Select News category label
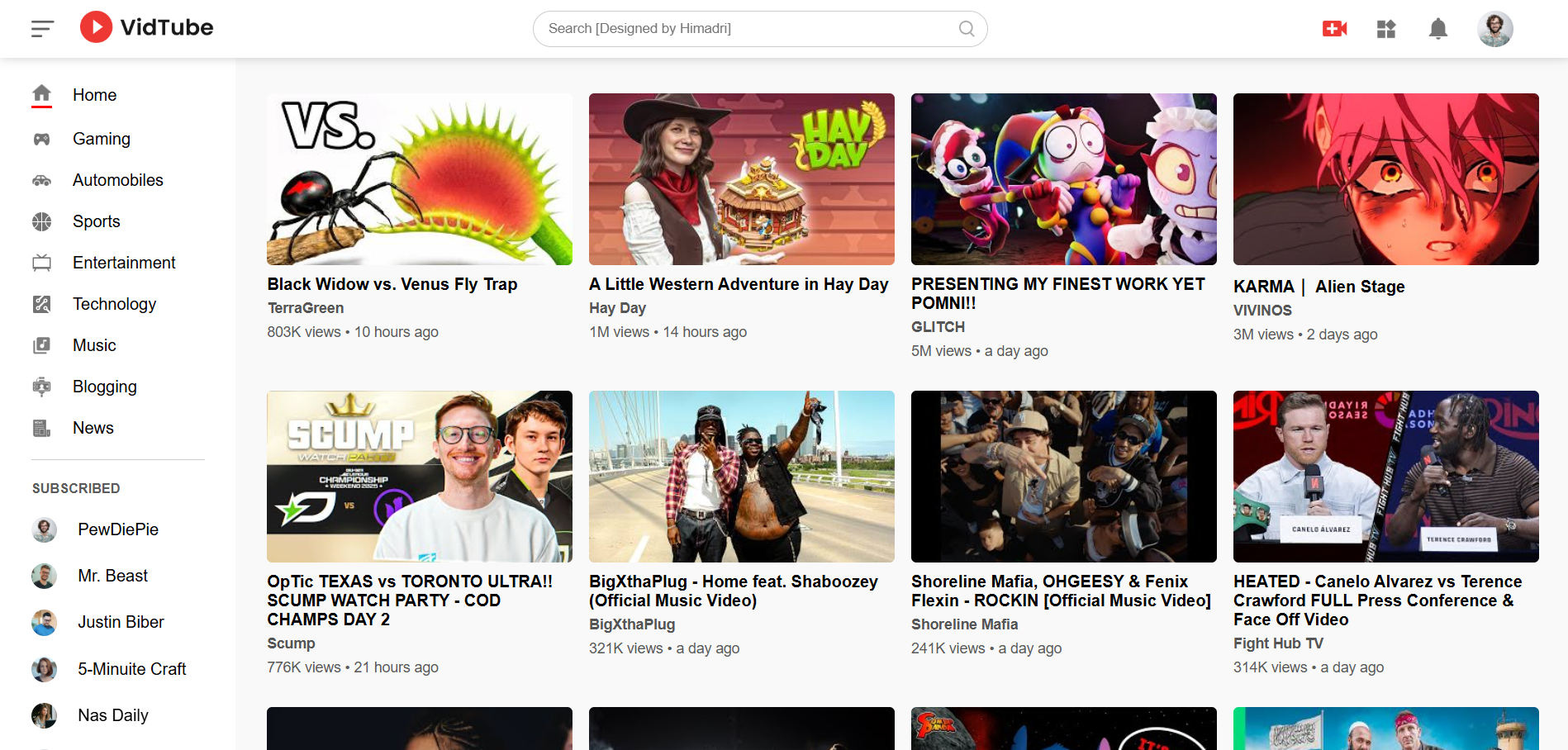The image size is (1568, 750). click(93, 428)
